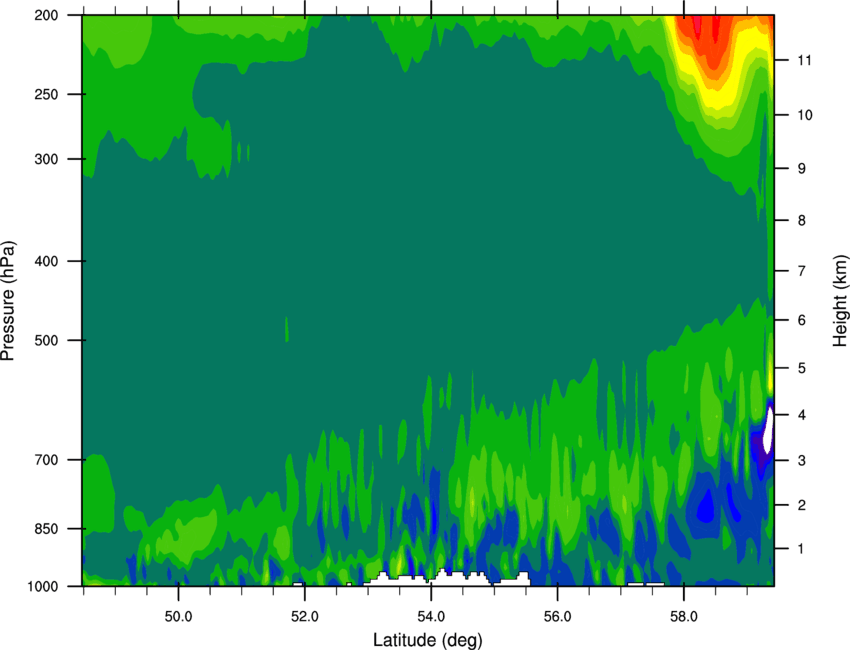This screenshot has width=850, height=650.
Task: Pick the 7 km height label
Action: click(x=802, y=271)
